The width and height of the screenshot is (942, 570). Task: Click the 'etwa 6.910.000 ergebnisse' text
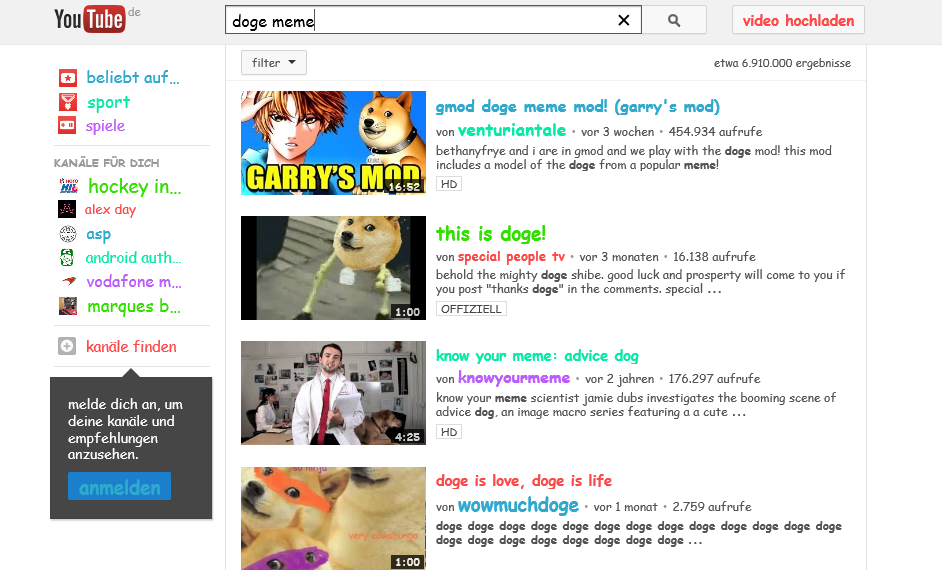tap(782, 63)
